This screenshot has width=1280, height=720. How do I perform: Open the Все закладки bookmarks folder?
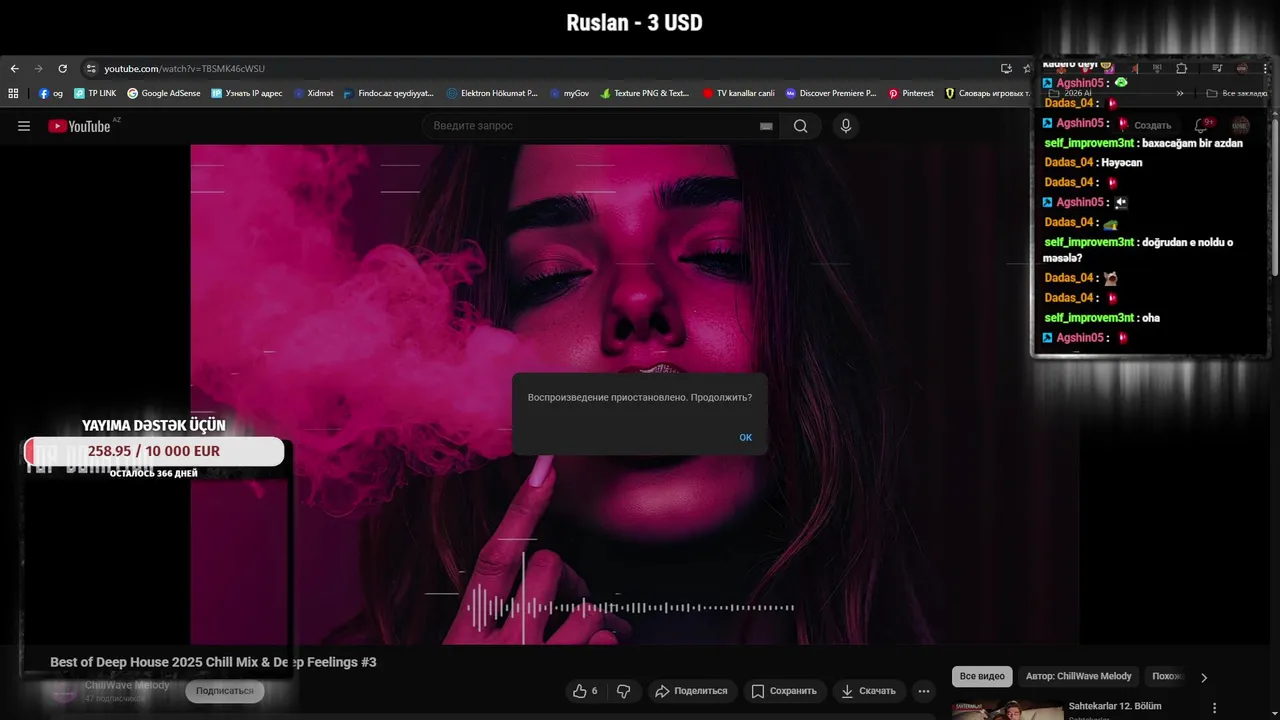(x=1236, y=93)
